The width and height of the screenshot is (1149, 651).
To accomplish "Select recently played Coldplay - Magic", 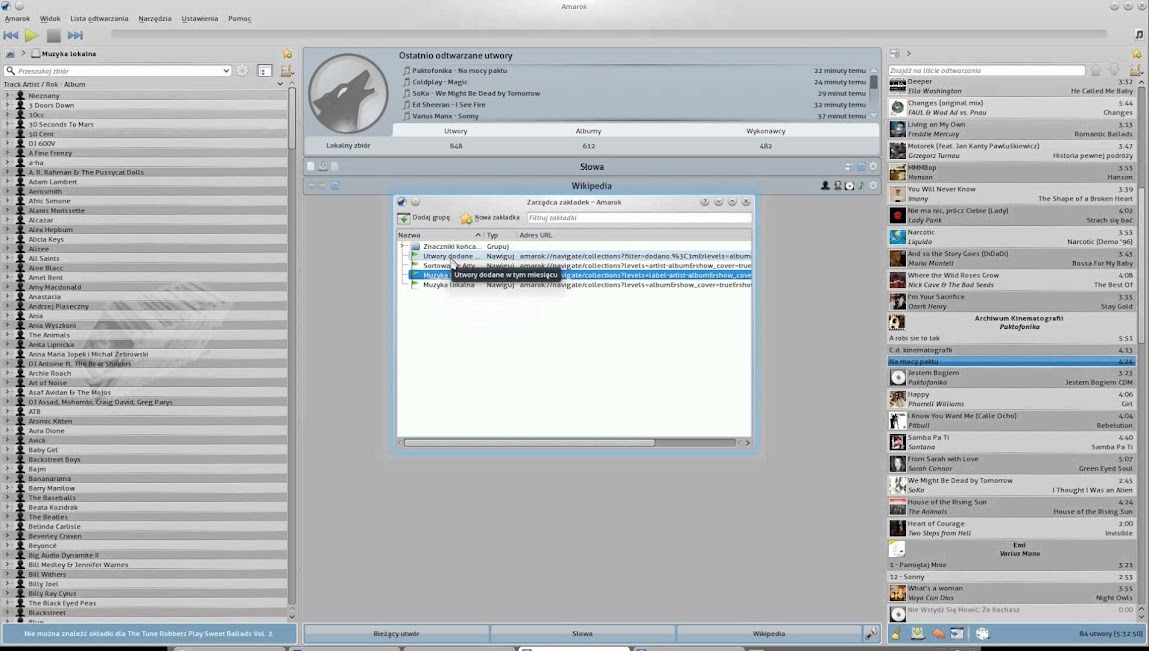I will coord(440,82).
